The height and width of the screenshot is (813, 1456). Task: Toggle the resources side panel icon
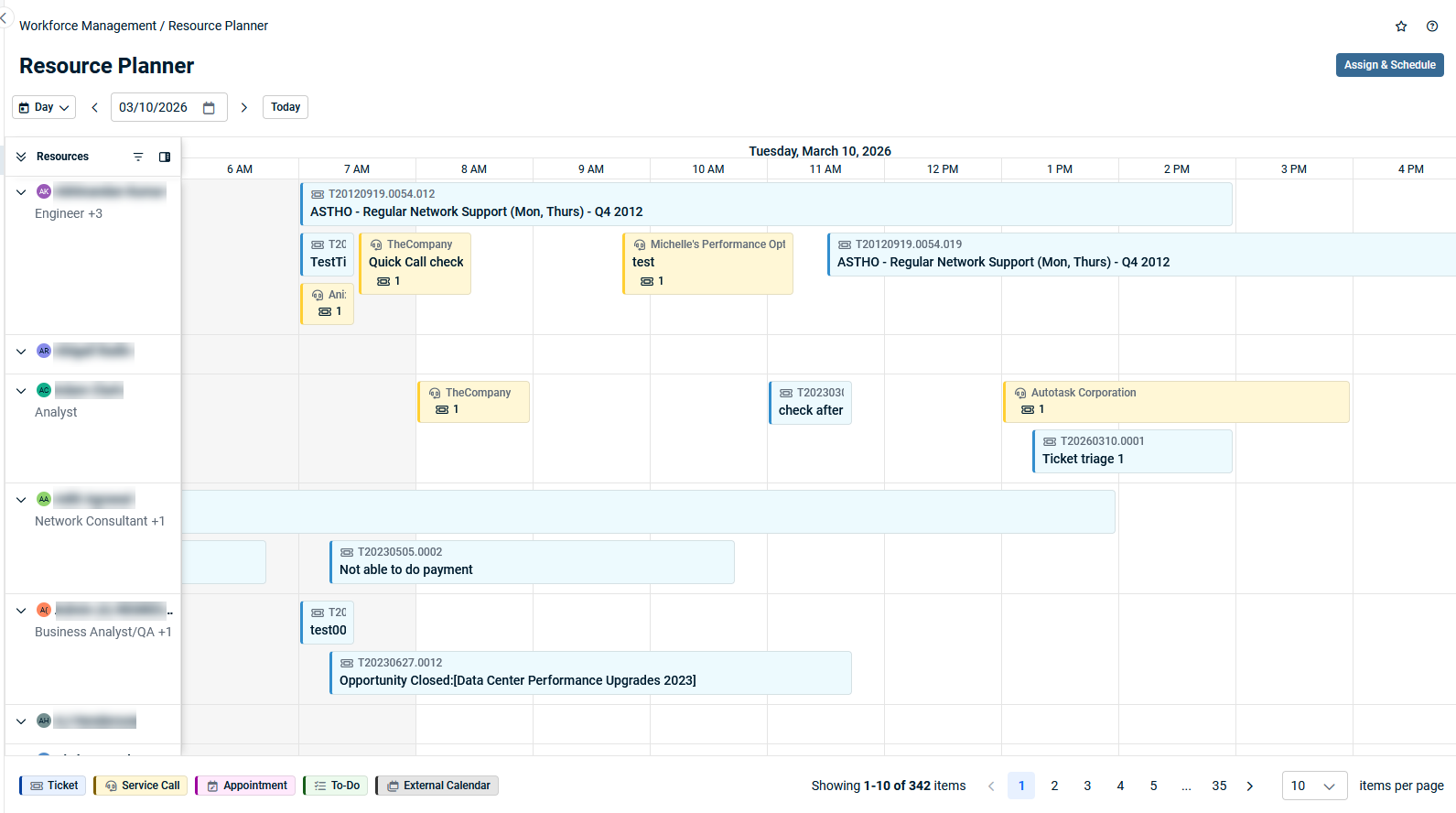point(165,157)
